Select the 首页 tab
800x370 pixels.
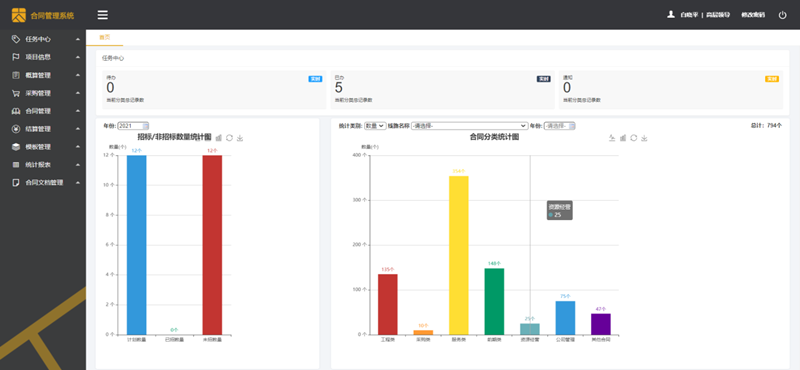pyautogui.click(x=104, y=37)
